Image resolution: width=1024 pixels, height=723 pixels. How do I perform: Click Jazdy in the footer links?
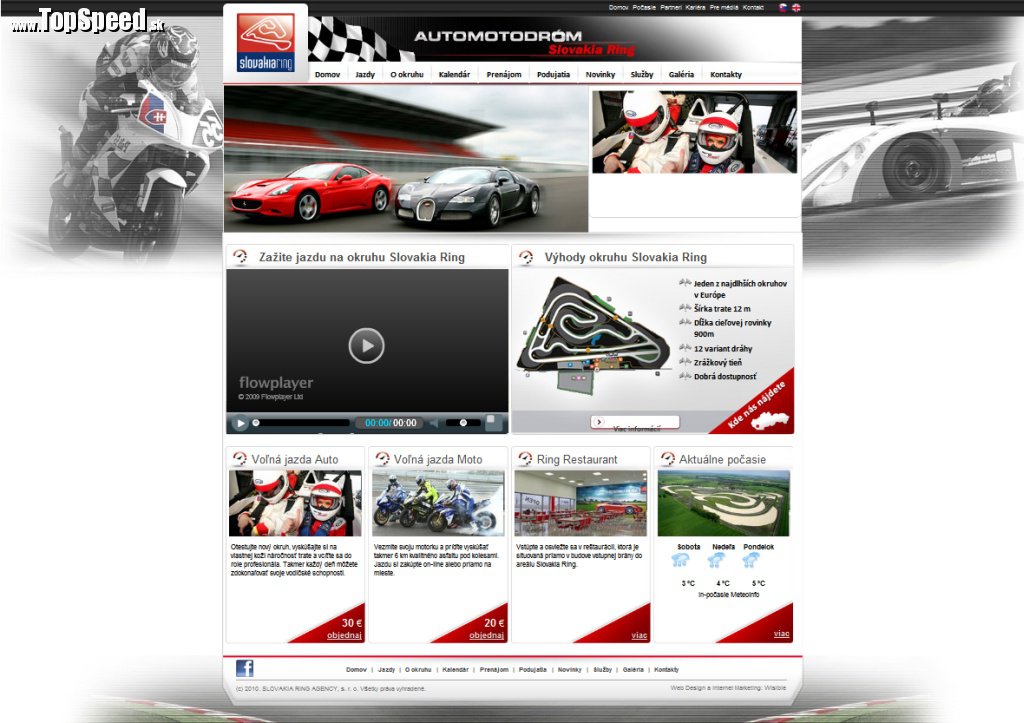pyautogui.click(x=387, y=669)
